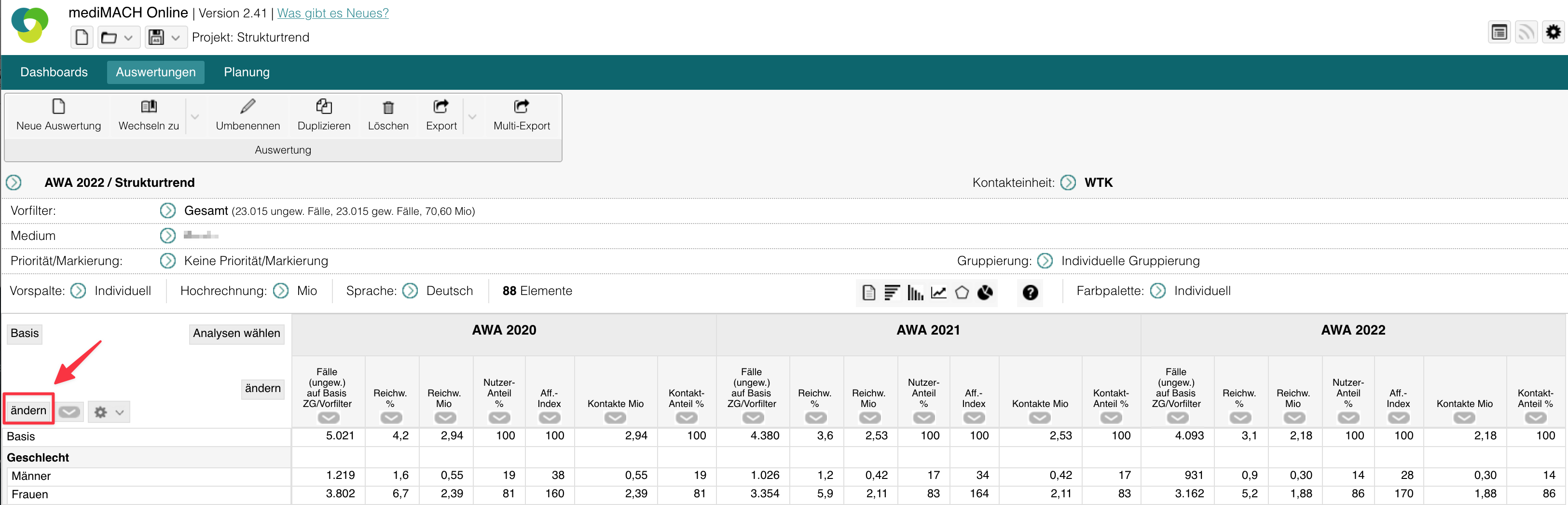Click the RSS feed icon
The image size is (1568, 505).
pos(1526,32)
